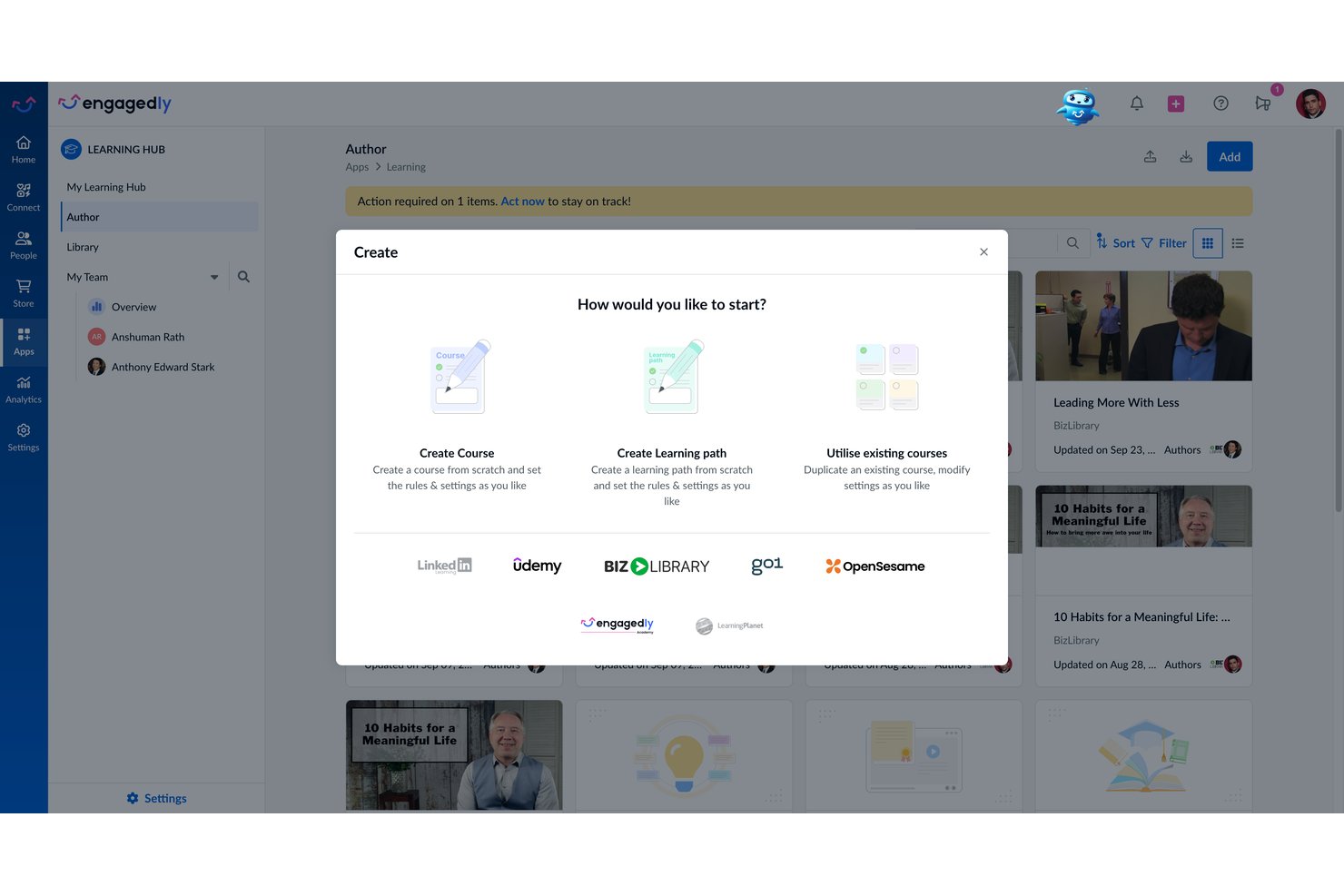1344x896 pixels.
Task: Follow the Act now link
Action: [522, 202]
